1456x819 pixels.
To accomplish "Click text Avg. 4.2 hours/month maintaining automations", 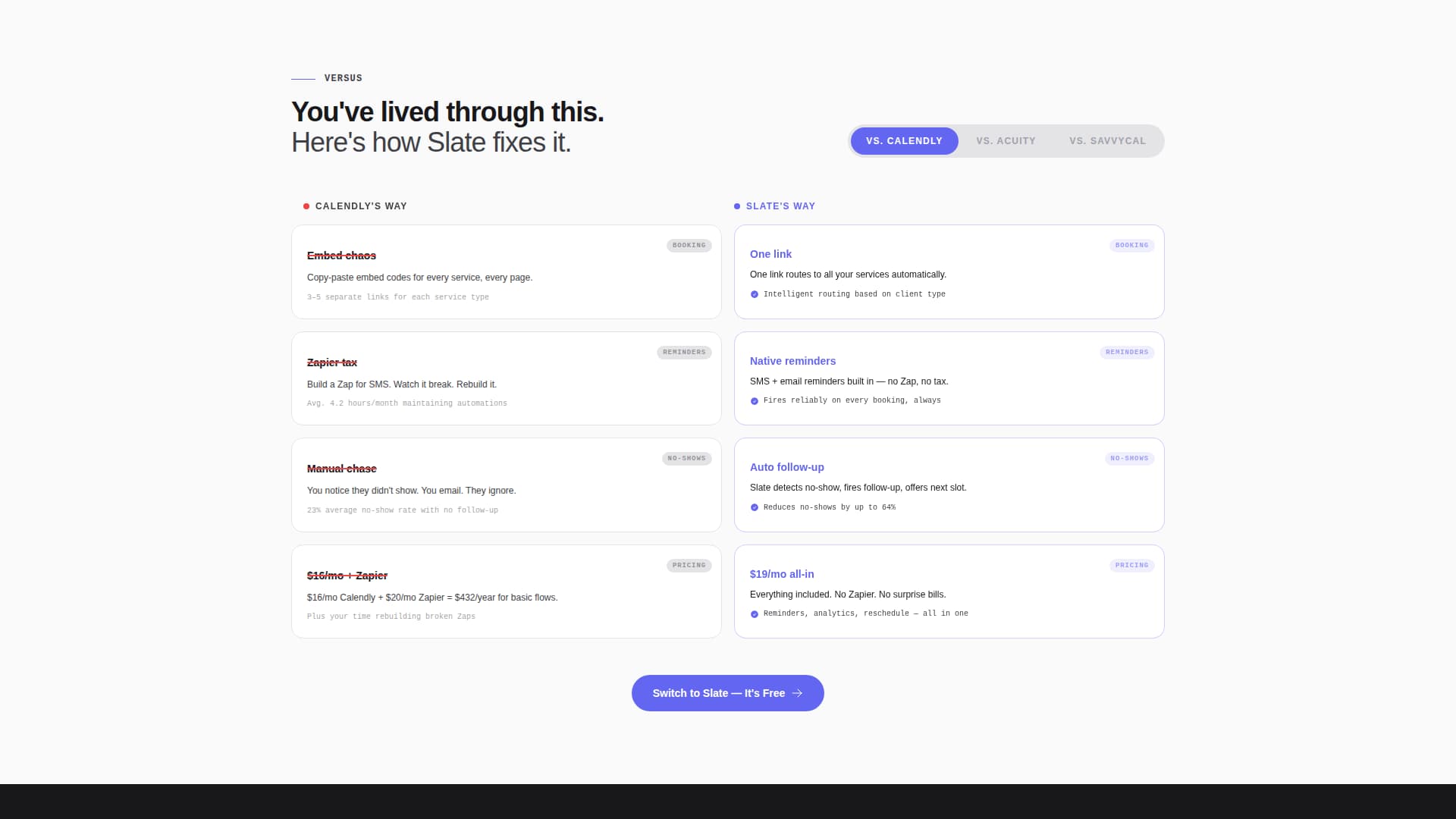I will pos(406,403).
